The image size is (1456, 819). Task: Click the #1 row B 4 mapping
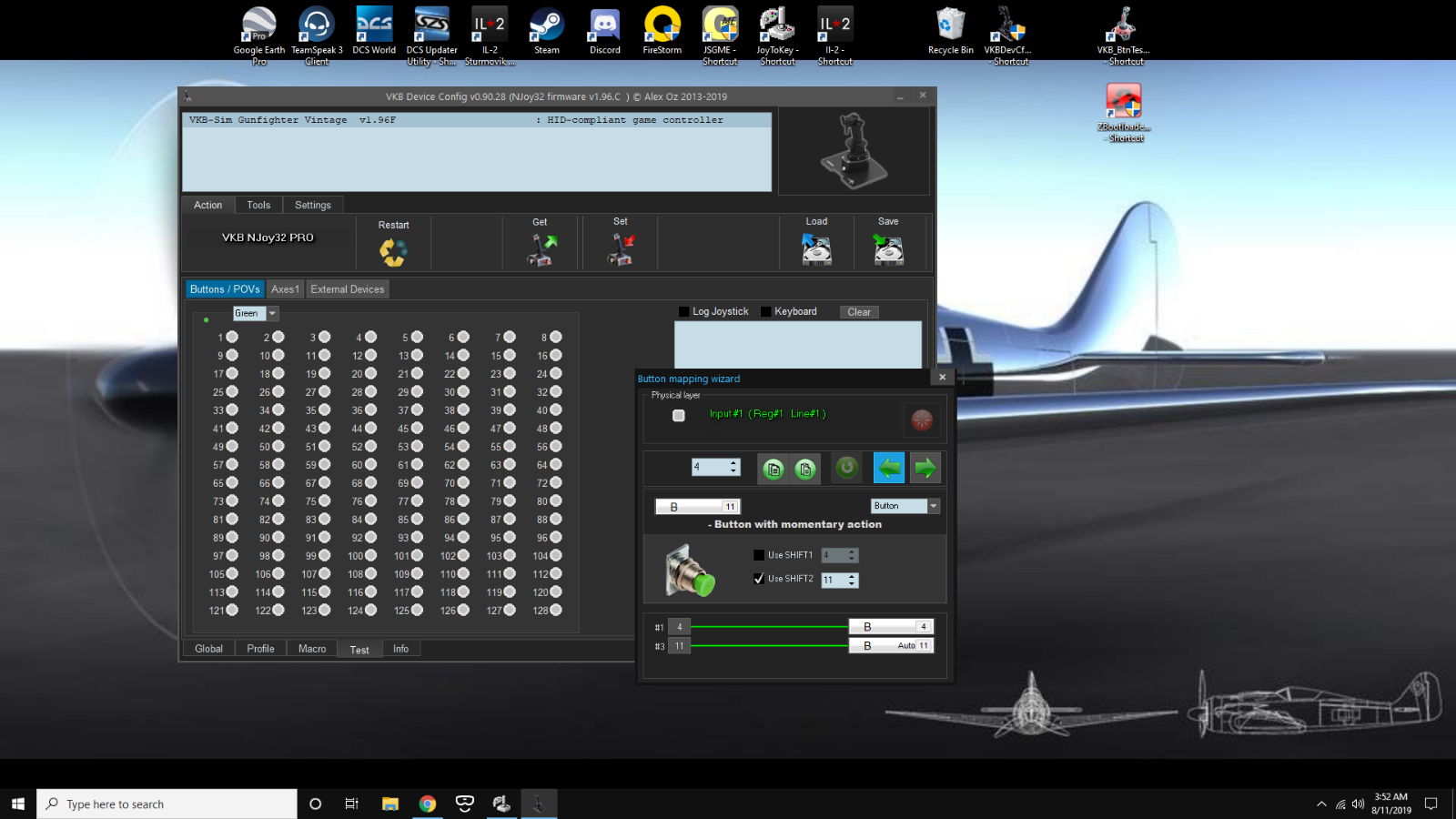[891, 627]
